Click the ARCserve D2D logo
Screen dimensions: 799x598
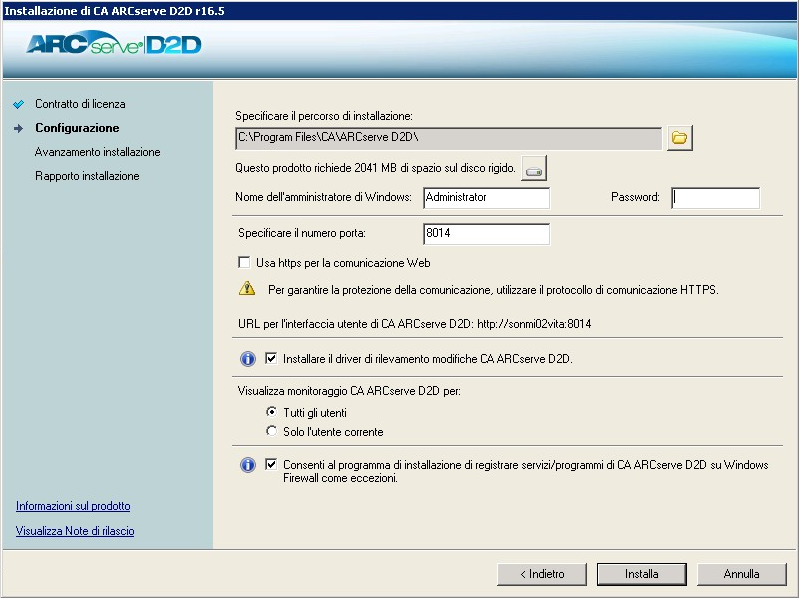pyautogui.click(x=114, y=44)
